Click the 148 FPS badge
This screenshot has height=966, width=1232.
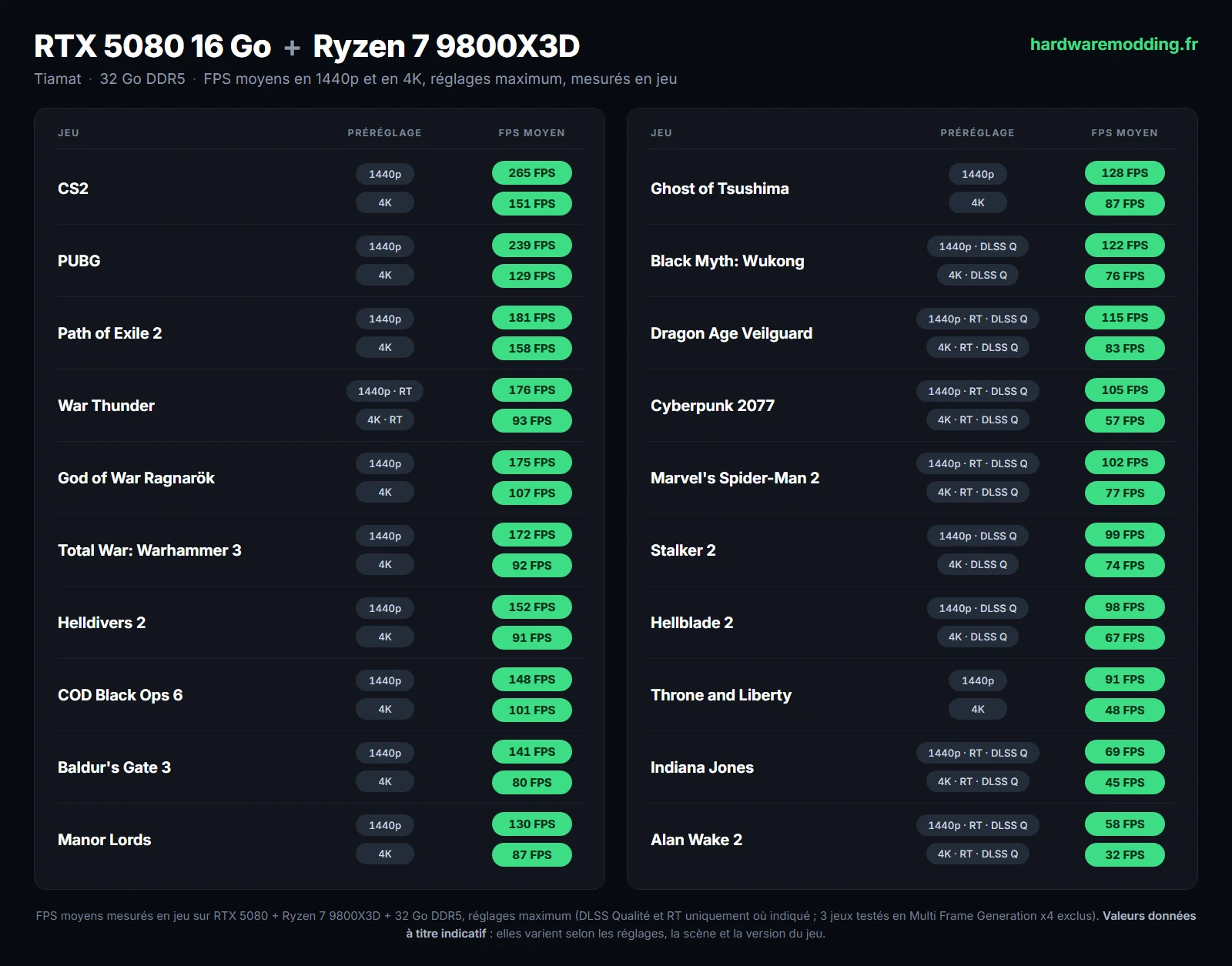[x=532, y=680]
